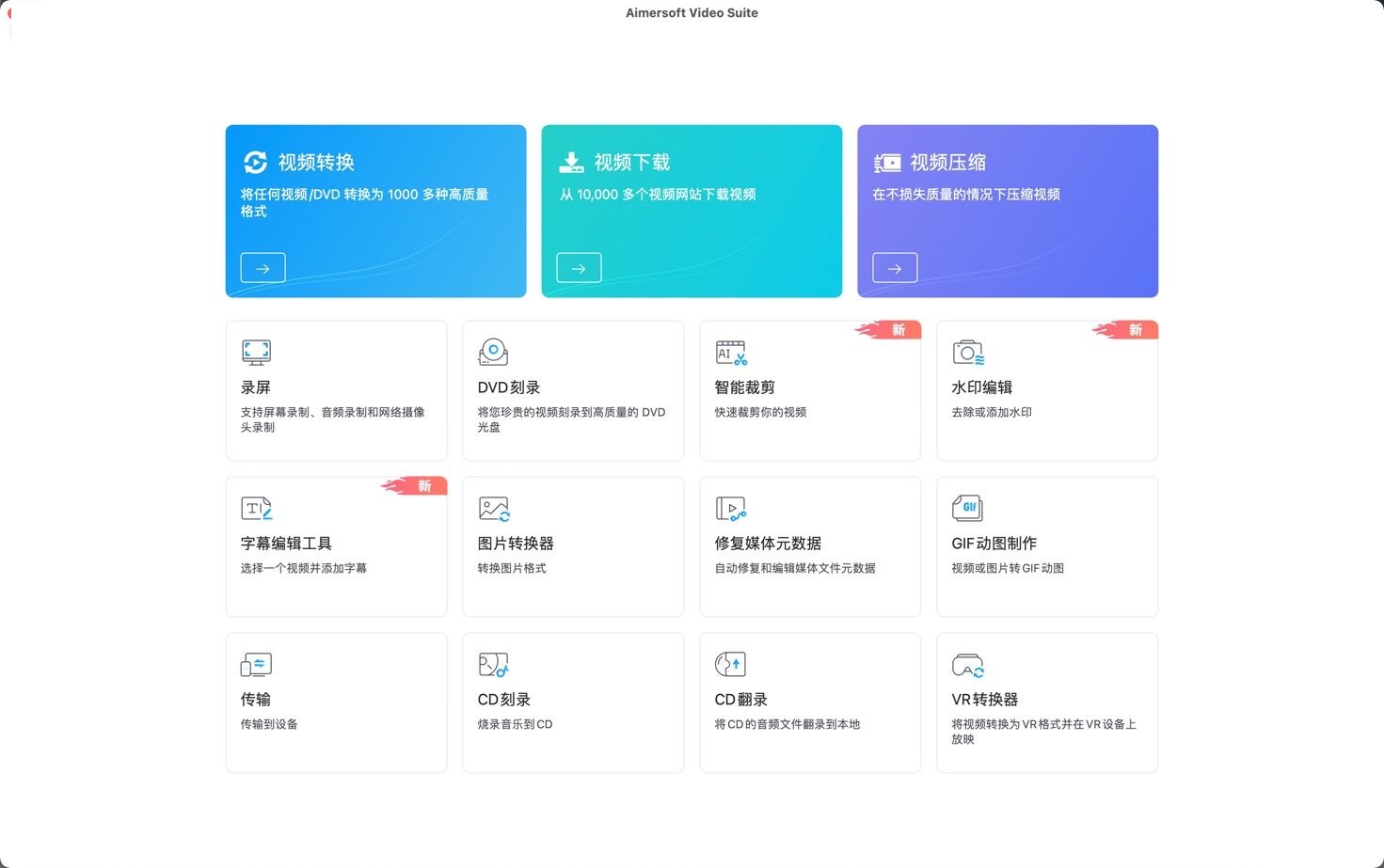Click description 自动修复和编辑媒体文件元数据
The width and height of the screenshot is (1384, 868).
coord(795,568)
